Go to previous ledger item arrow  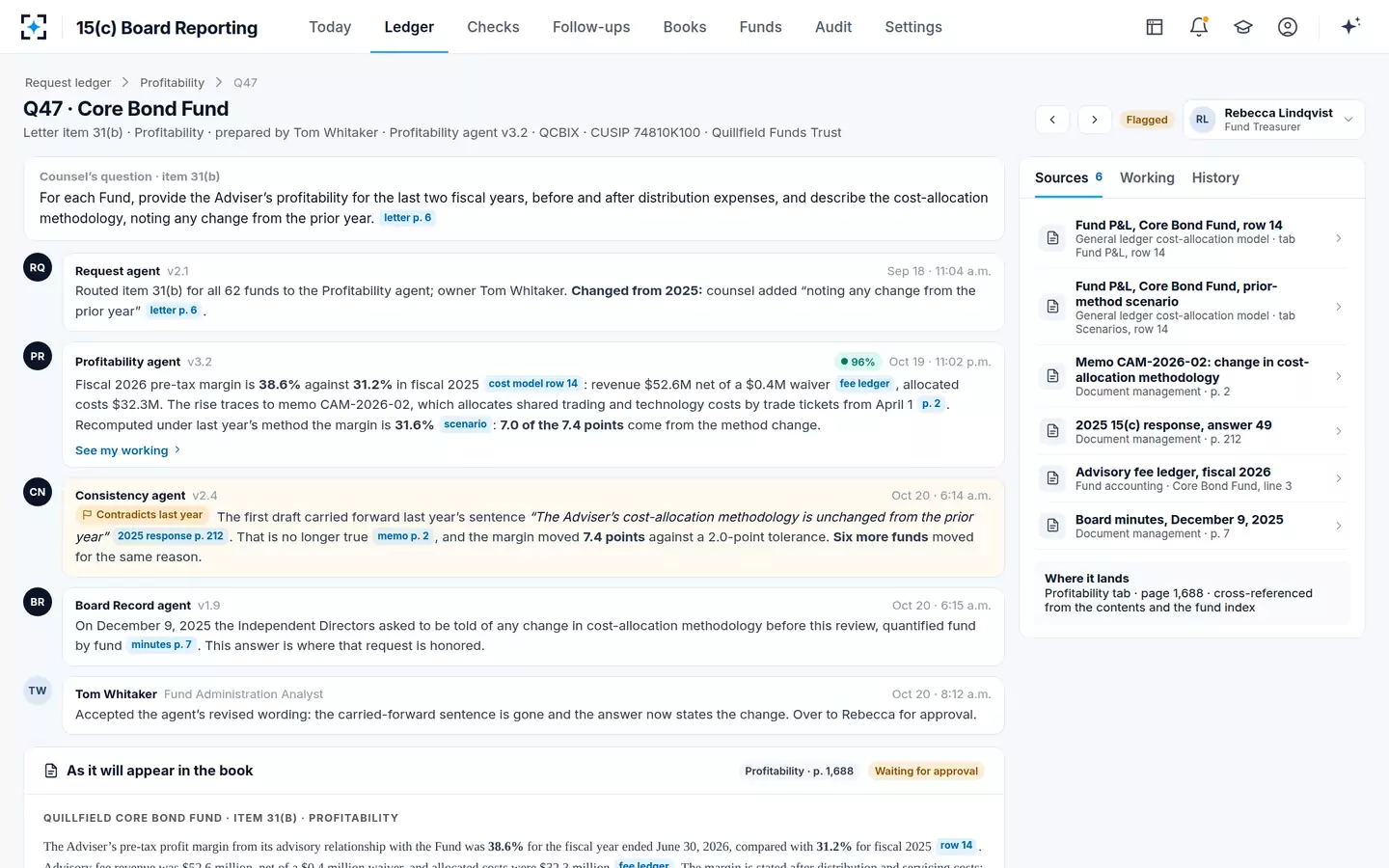(x=1052, y=120)
